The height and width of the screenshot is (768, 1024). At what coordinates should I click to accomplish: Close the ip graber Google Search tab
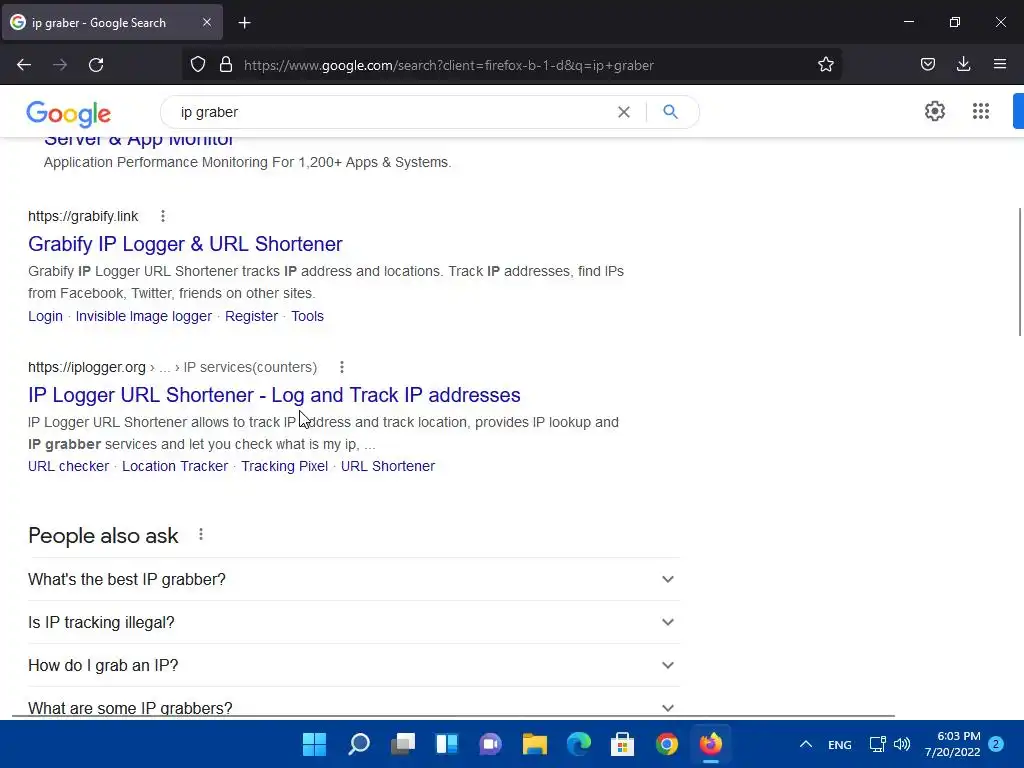coord(206,22)
